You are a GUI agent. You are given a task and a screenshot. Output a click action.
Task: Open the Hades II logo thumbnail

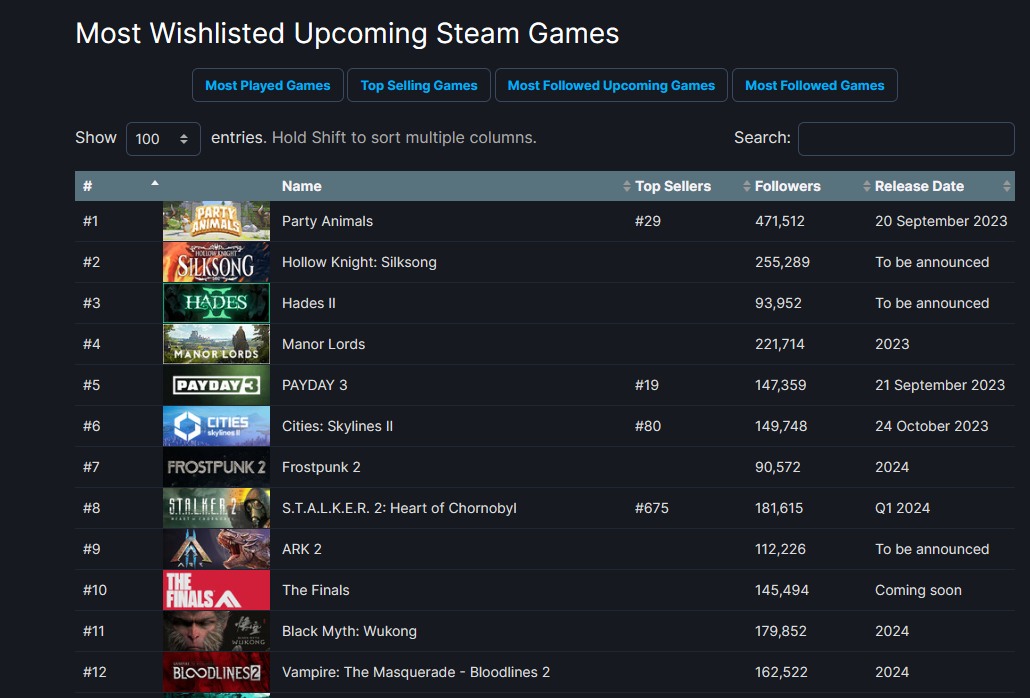[x=216, y=303]
